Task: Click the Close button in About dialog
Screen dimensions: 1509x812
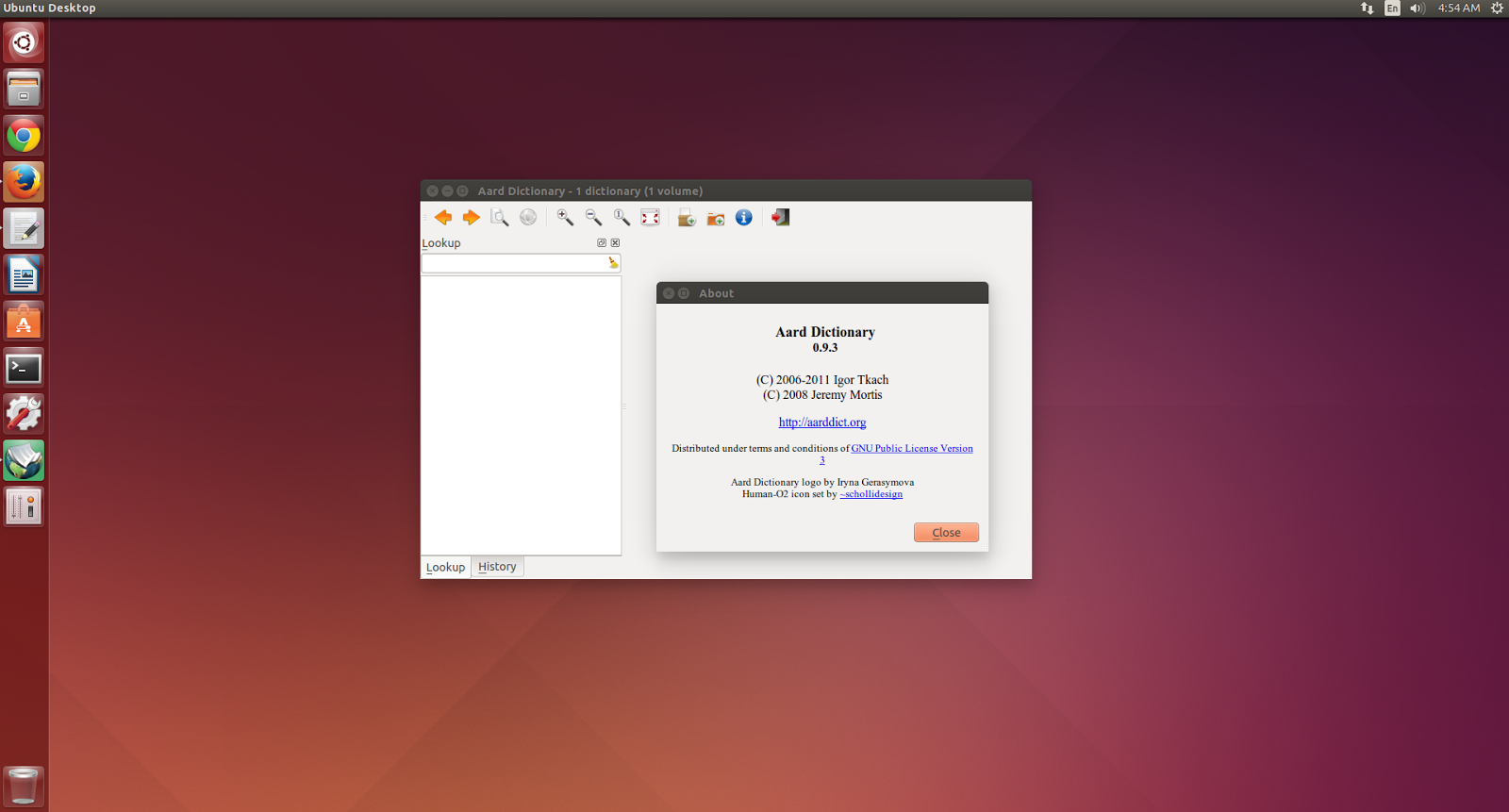Action: (946, 533)
